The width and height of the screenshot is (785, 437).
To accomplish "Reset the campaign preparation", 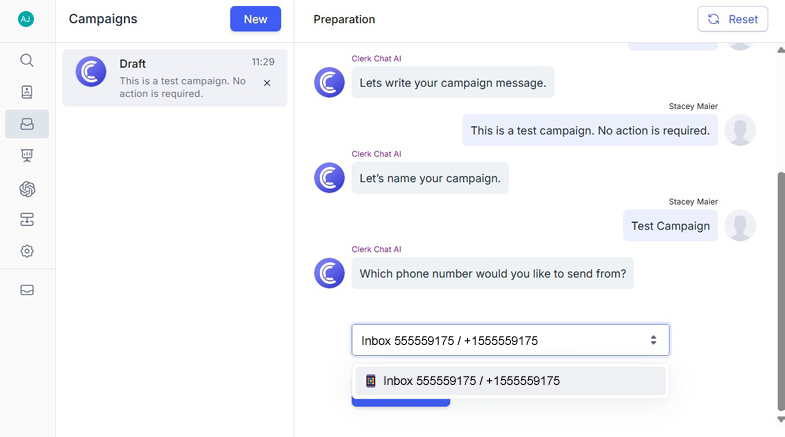I will 732,19.
